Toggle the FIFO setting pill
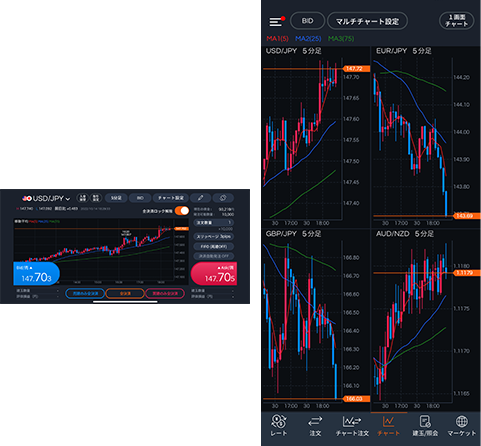Viewport: 481px width, 446px height. click(214, 247)
